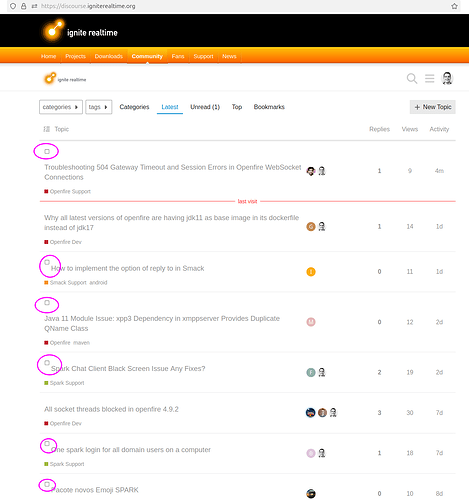Open Support in the orange navigation bar
Image resolution: width=469 pixels, height=500 pixels.
(x=203, y=56)
